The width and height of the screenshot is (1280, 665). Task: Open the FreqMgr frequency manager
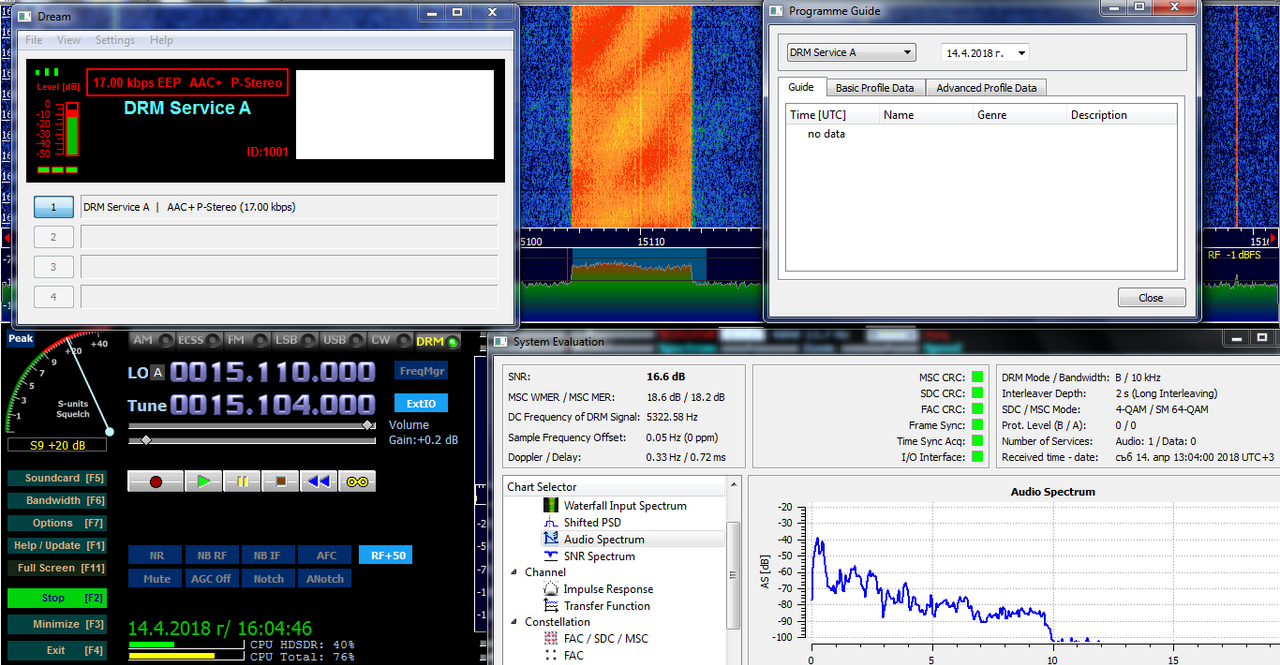click(x=420, y=370)
